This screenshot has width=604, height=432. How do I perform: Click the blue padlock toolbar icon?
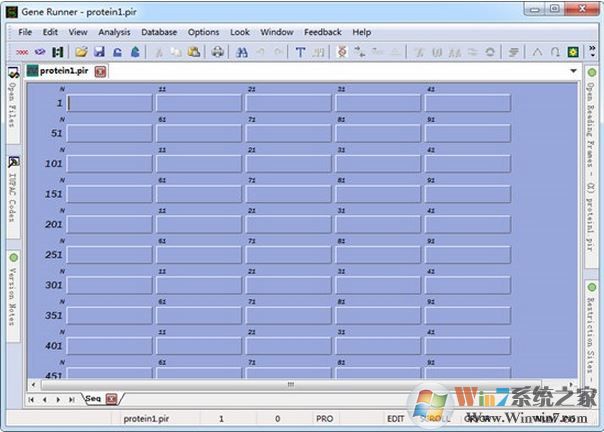(117, 52)
